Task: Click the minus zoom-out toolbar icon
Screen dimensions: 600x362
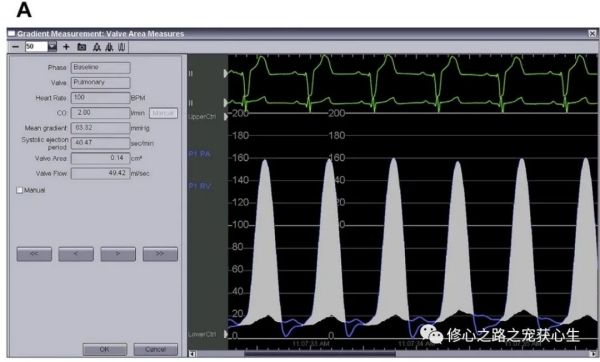Action: 15,47
